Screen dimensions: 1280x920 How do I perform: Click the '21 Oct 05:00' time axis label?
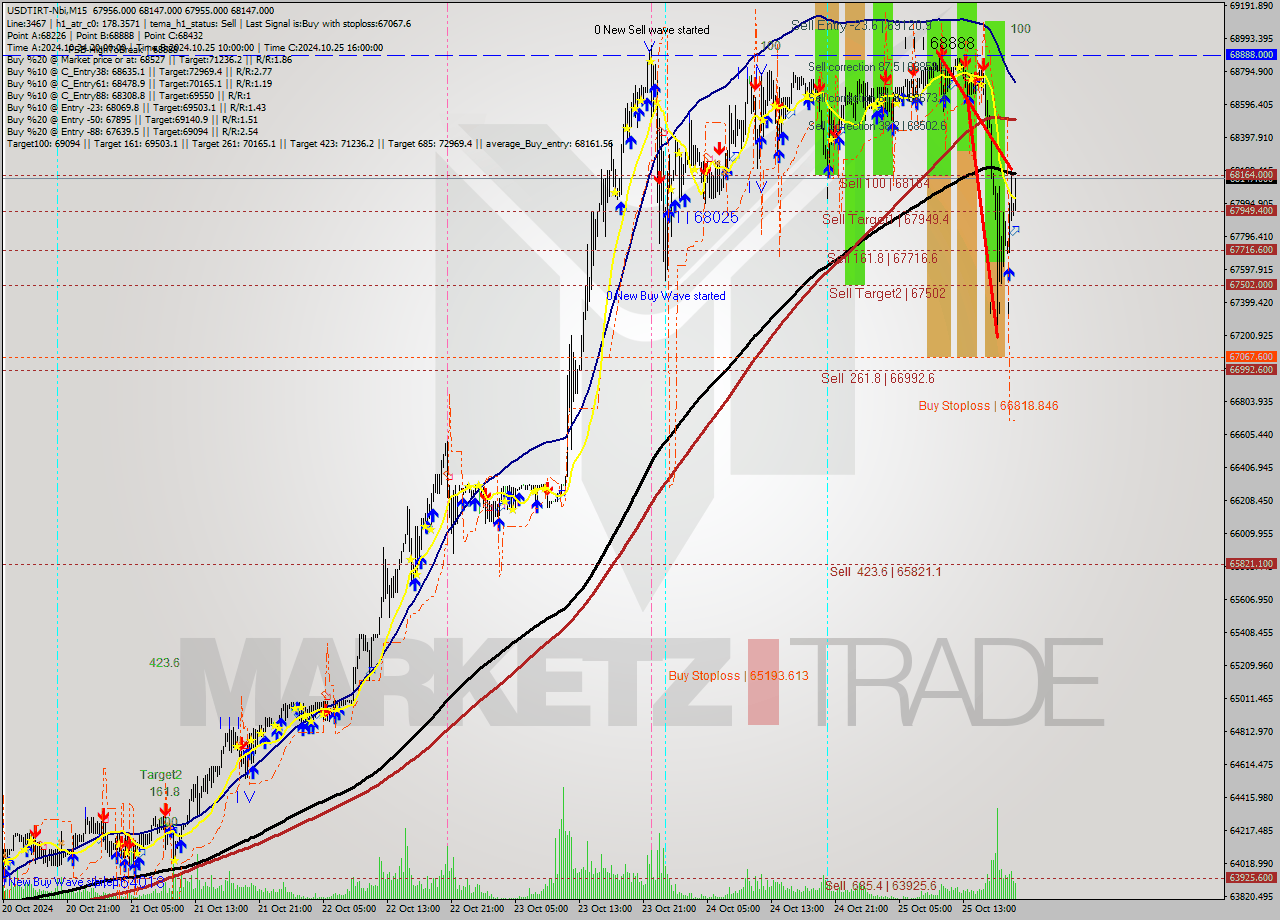[x=157, y=909]
